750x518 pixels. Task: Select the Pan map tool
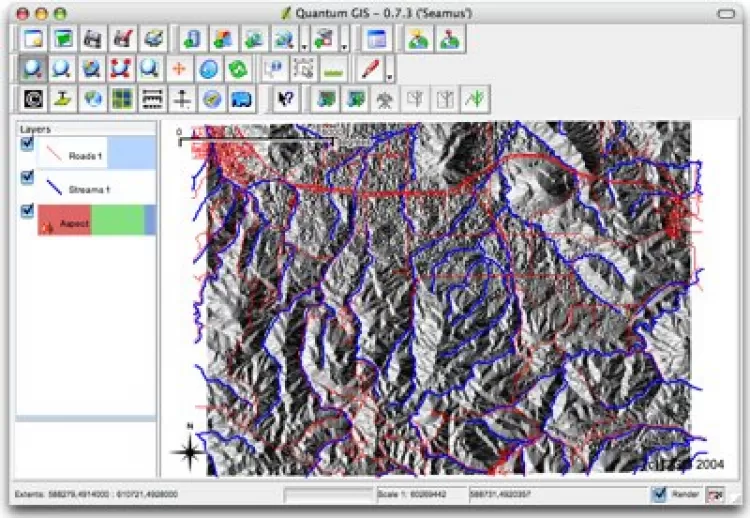tap(179, 69)
